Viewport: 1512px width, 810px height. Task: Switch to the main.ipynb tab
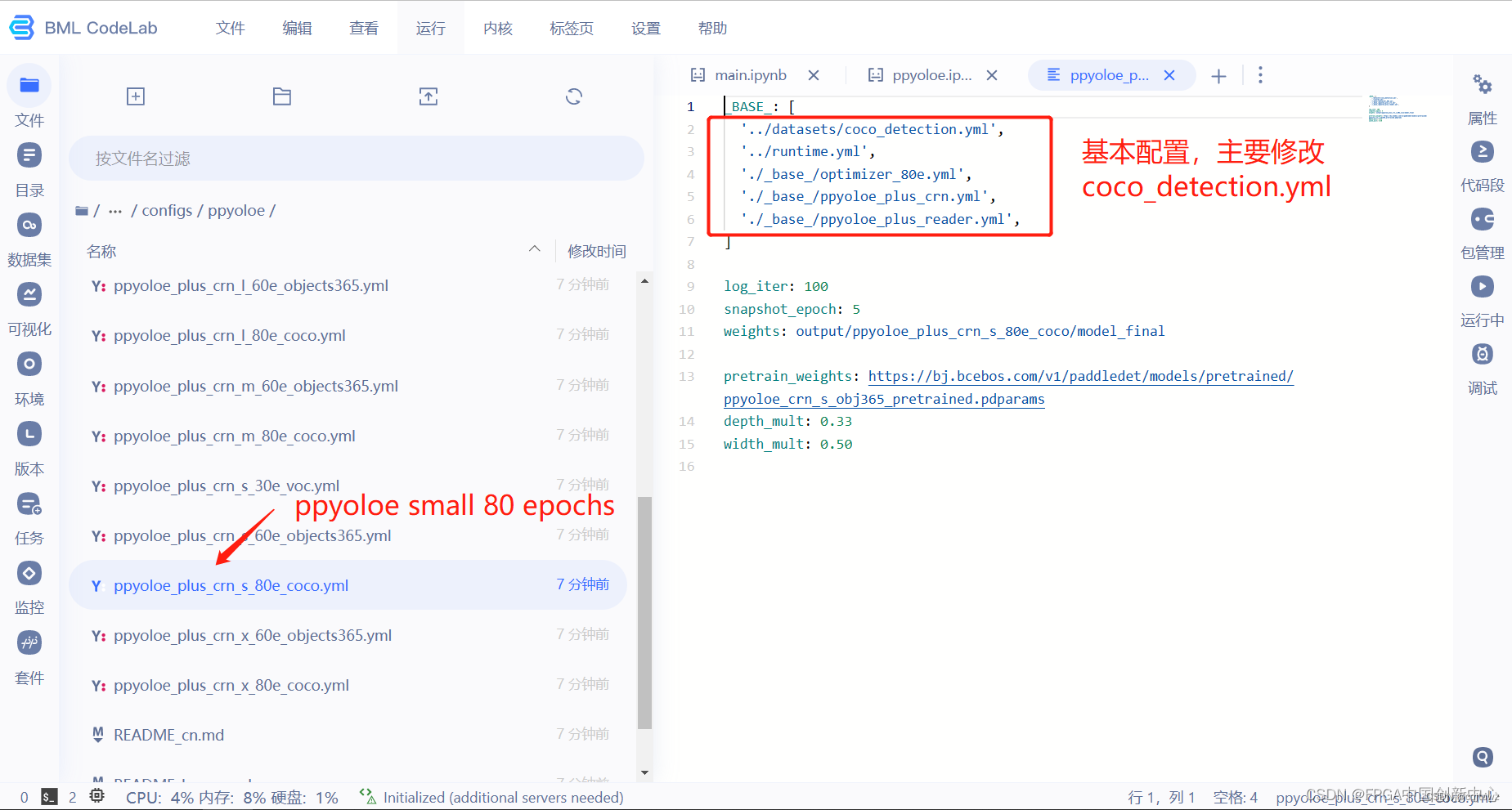click(x=750, y=75)
